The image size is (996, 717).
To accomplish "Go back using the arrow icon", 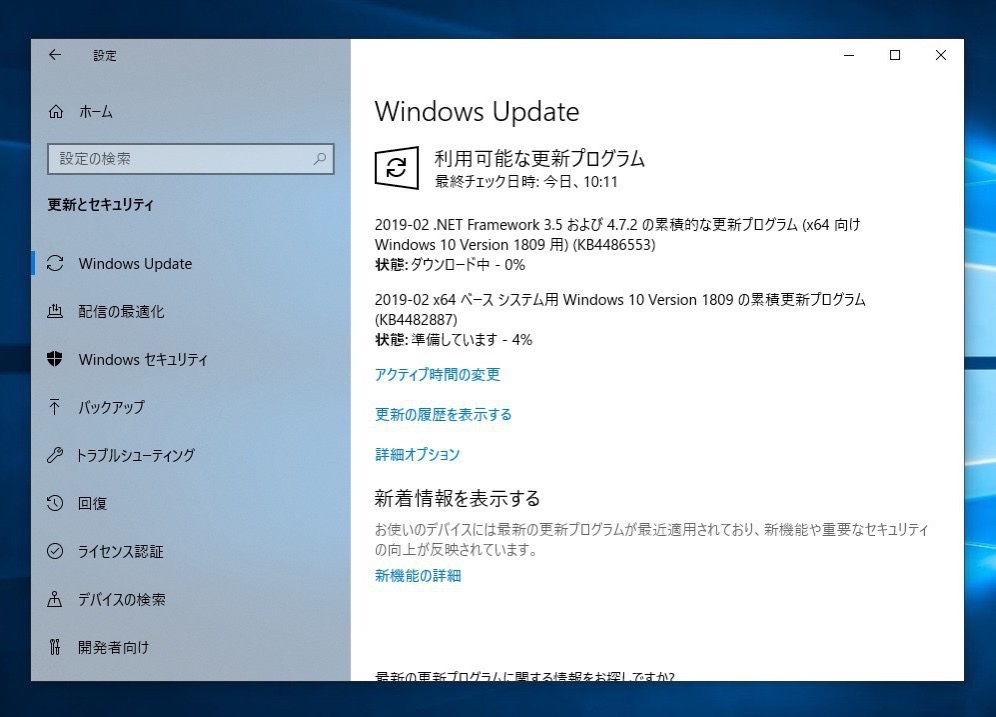I will [x=55, y=55].
